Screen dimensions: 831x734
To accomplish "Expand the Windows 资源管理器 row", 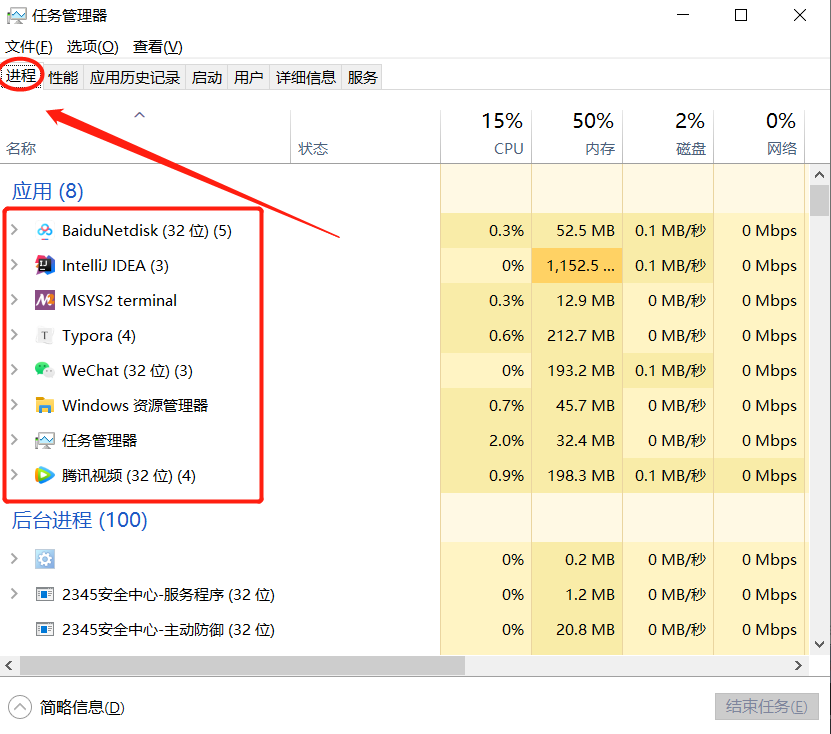I will click(15, 405).
